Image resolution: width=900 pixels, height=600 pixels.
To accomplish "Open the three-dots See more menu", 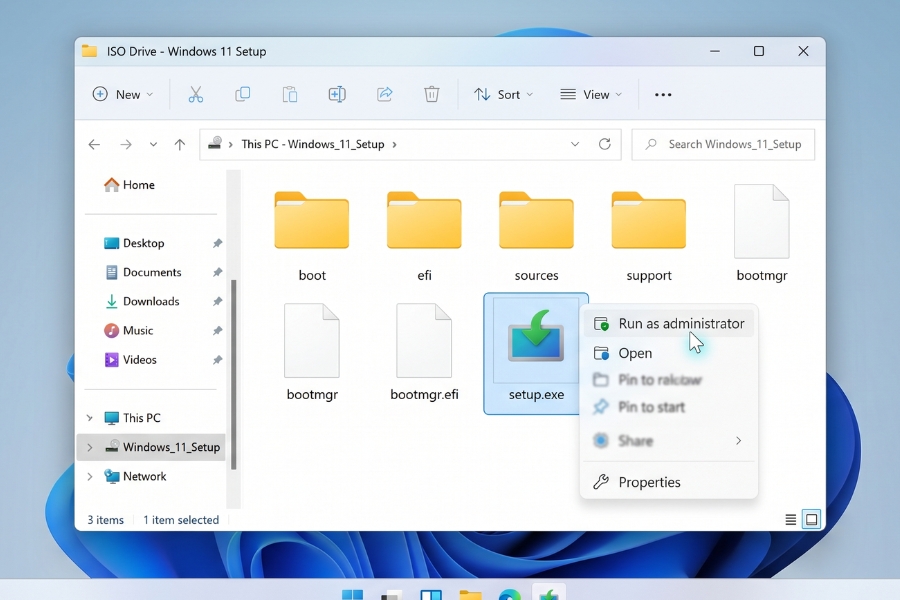I will click(x=663, y=95).
